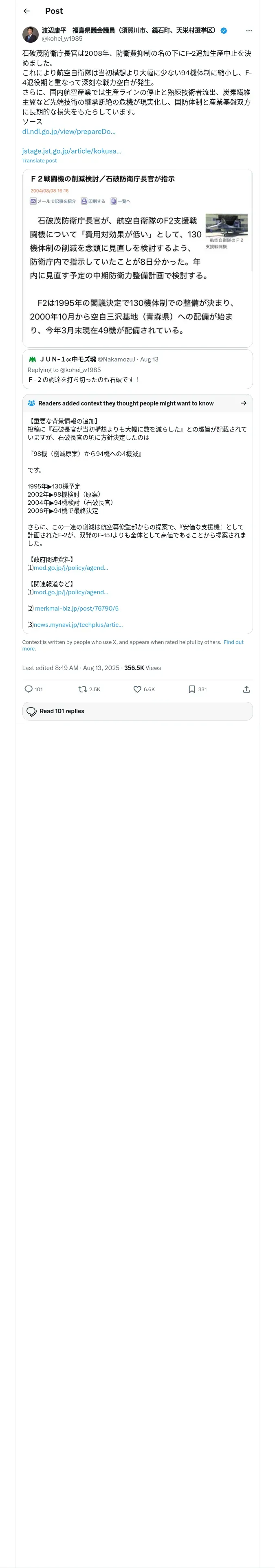Open the author's profile avatar

point(31,34)
